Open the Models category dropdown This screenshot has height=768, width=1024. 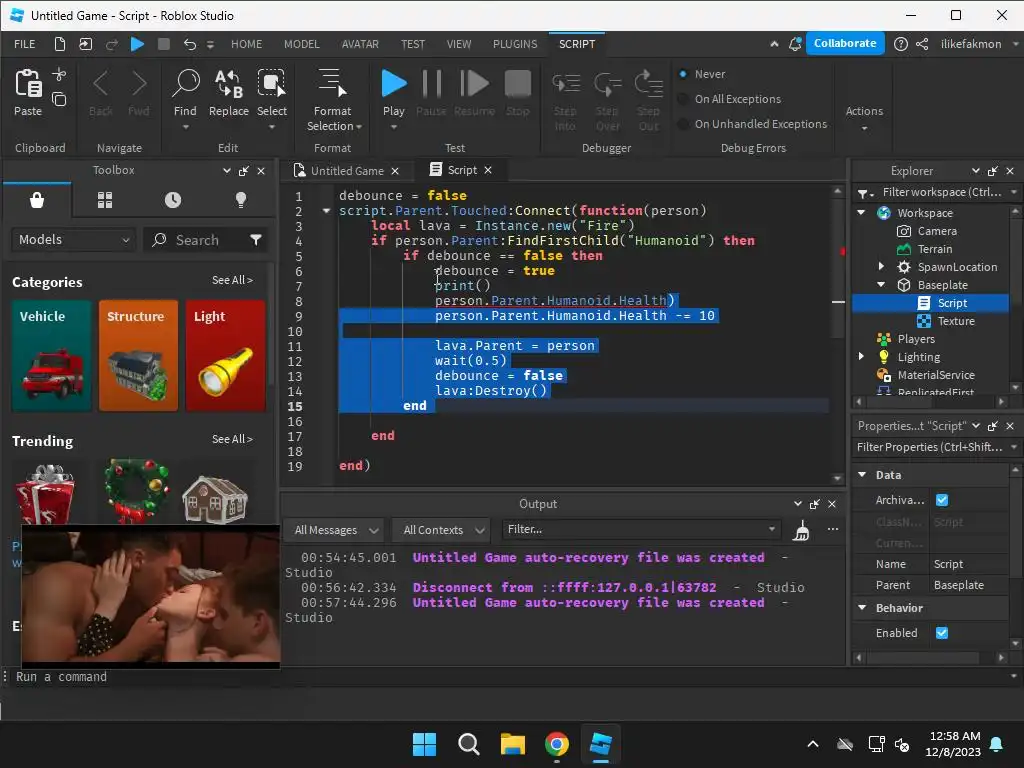point(73,240)
